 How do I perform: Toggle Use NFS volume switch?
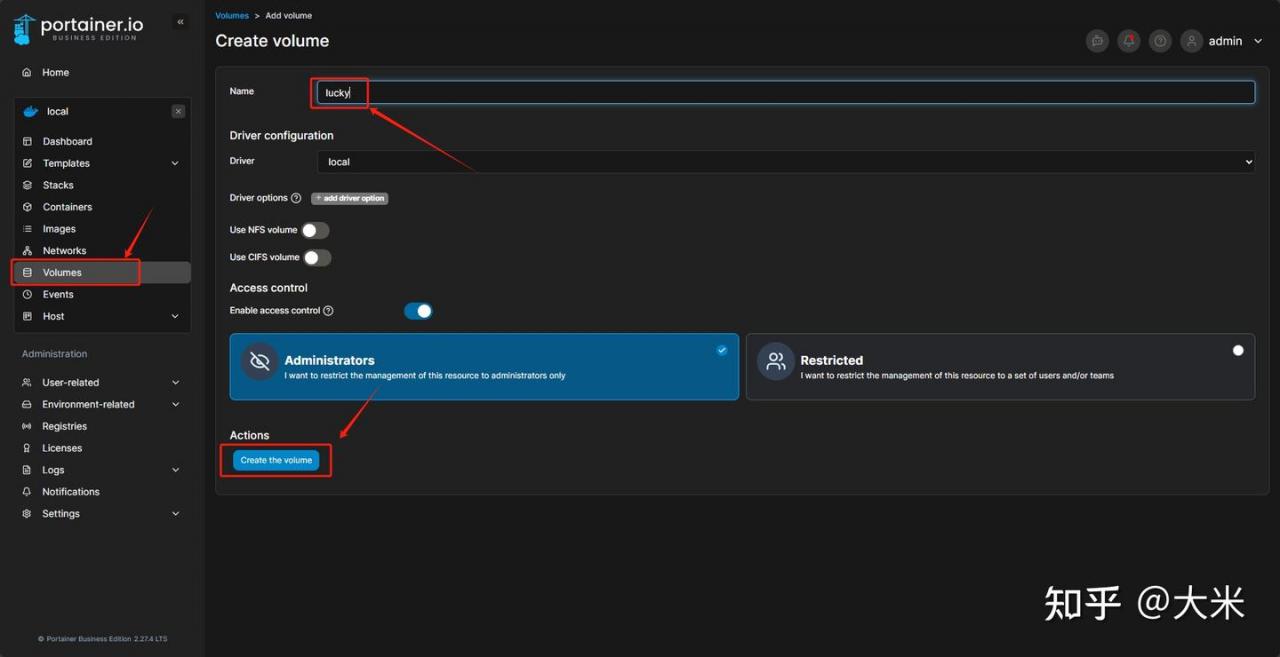[316, 230]
